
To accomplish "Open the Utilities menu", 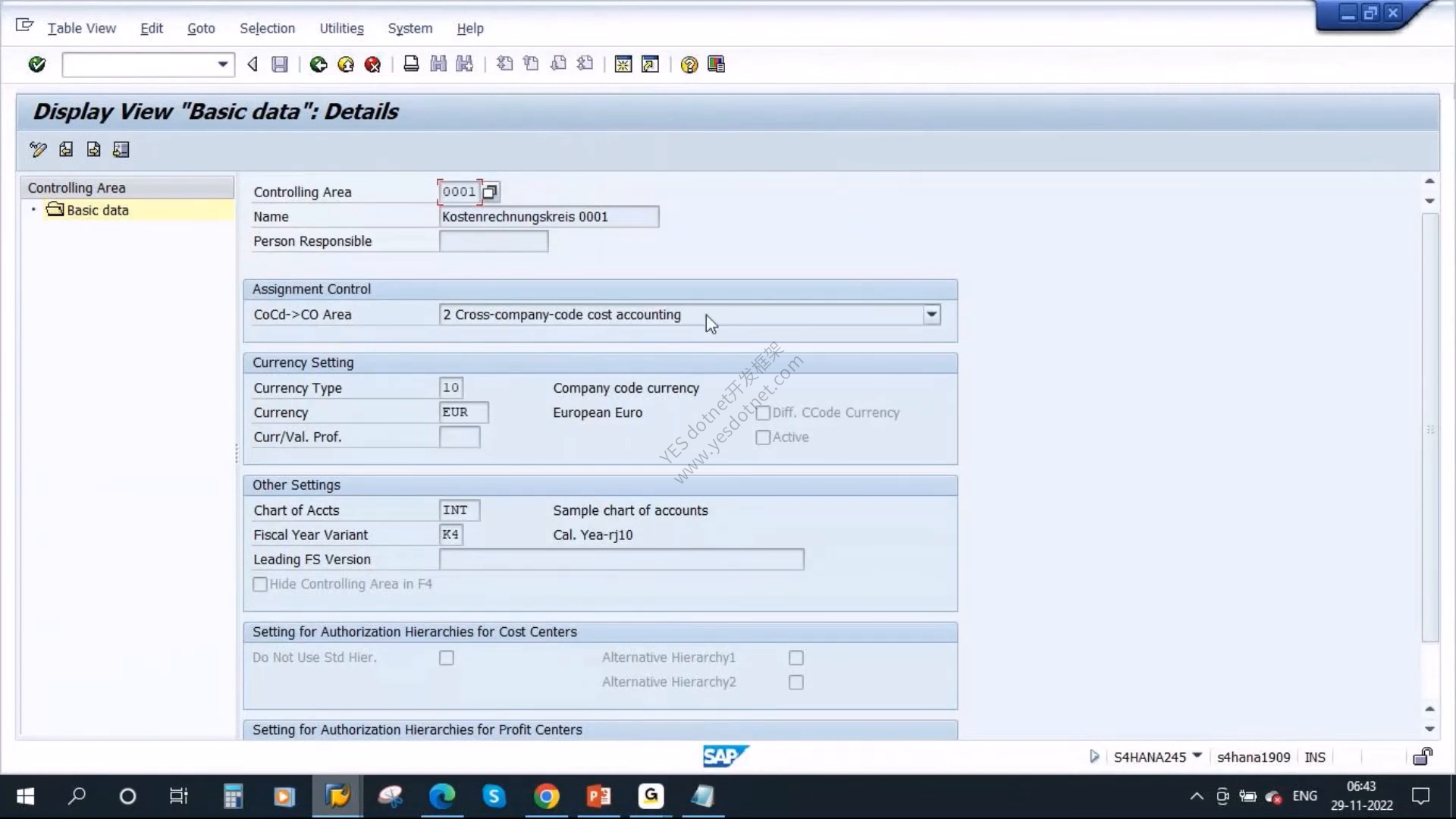I will point(341,28).
